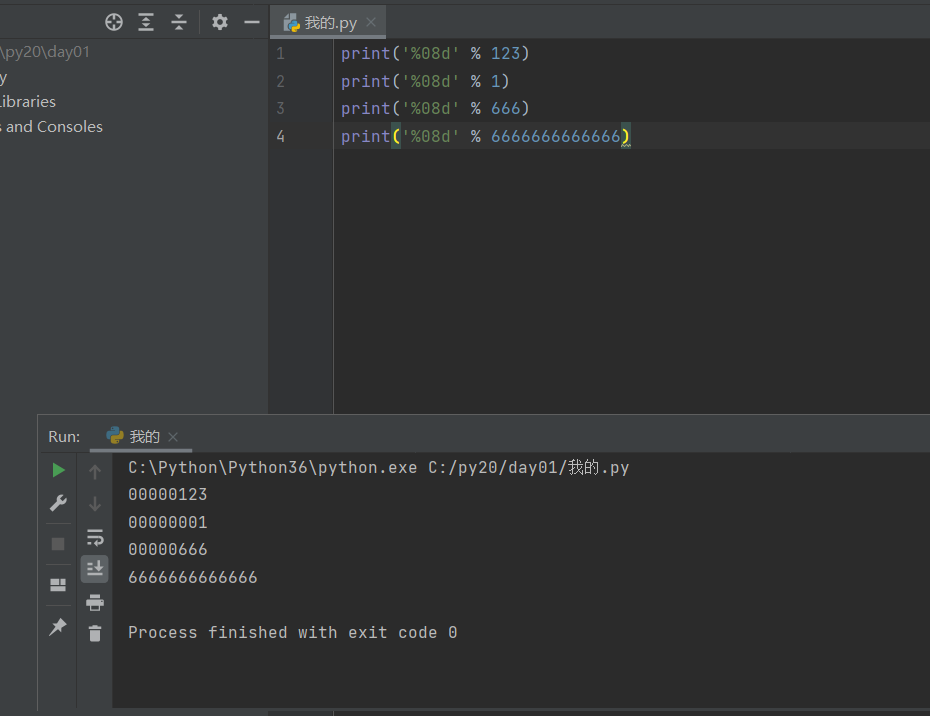Click console output 6666666666666
930x716 pixels.
coord(193,578)
